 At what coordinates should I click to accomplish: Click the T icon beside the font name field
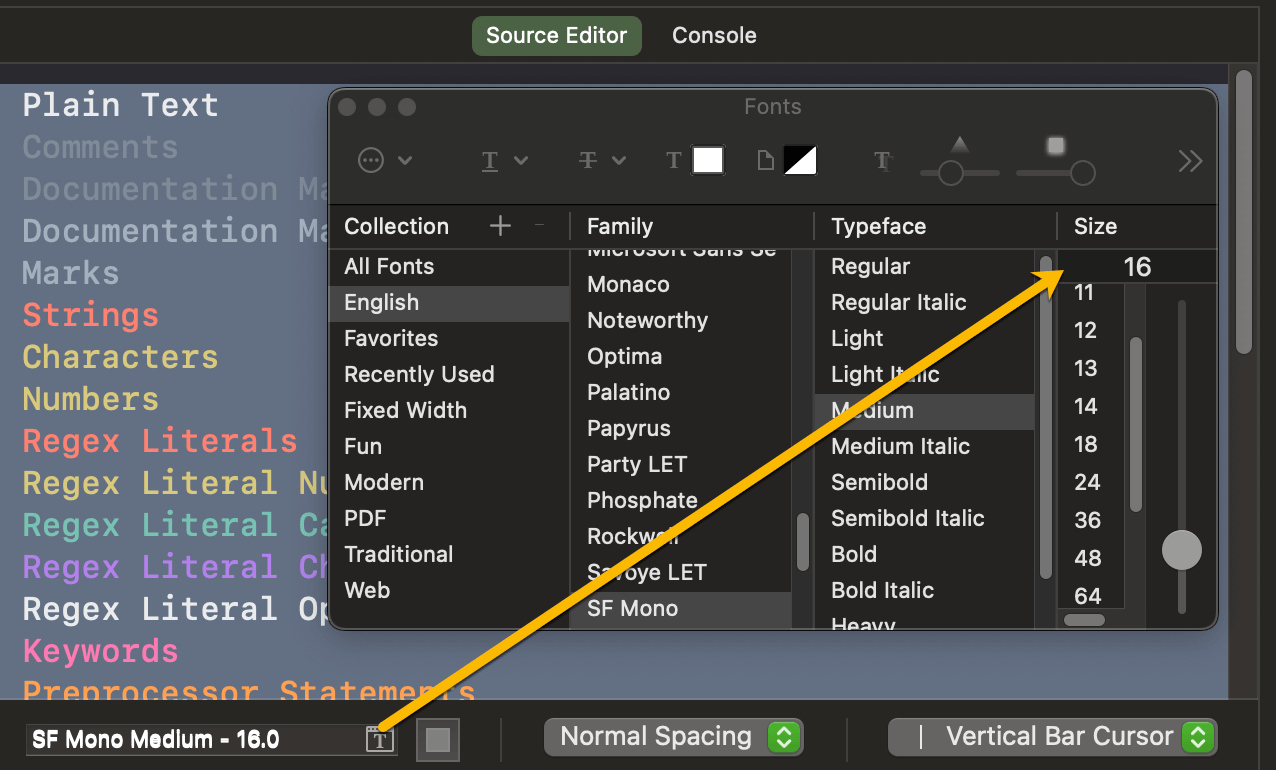(378, 738)
